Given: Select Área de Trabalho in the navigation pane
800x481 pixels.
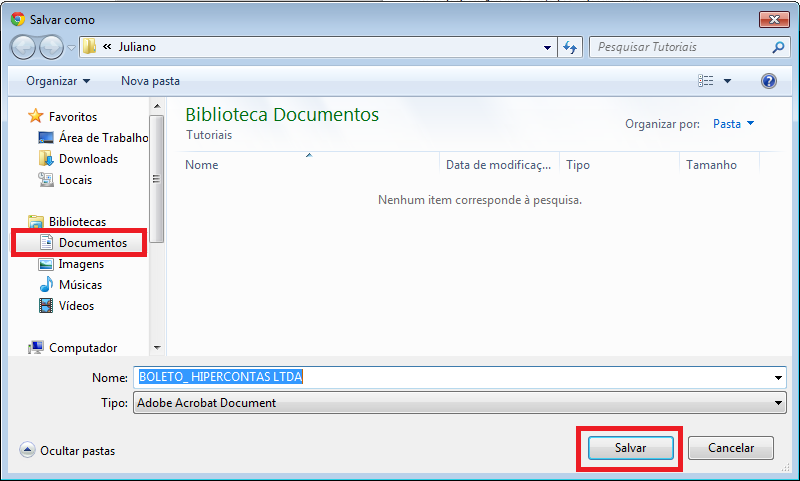Looking at the screenshot, I should [x=104, y=138].
